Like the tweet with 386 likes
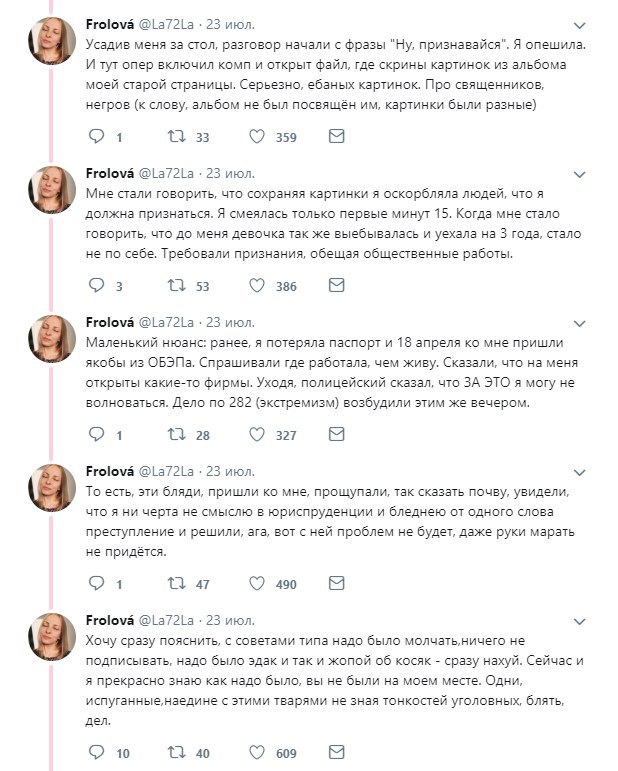Image resolution: width=618 pixels, height=771 pixels. [x=256, y=286]
